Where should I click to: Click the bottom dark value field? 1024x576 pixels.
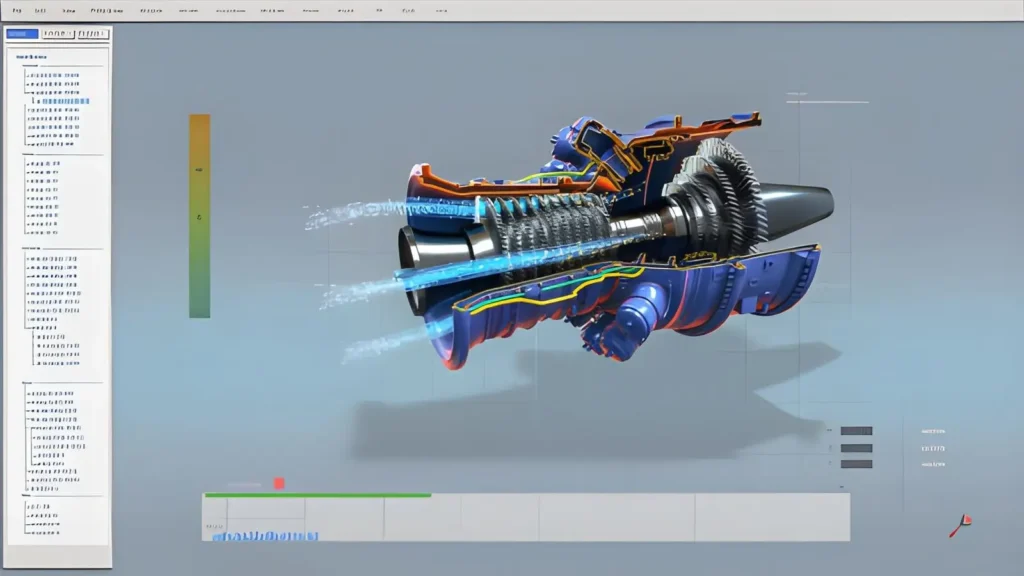pos(856,464)
